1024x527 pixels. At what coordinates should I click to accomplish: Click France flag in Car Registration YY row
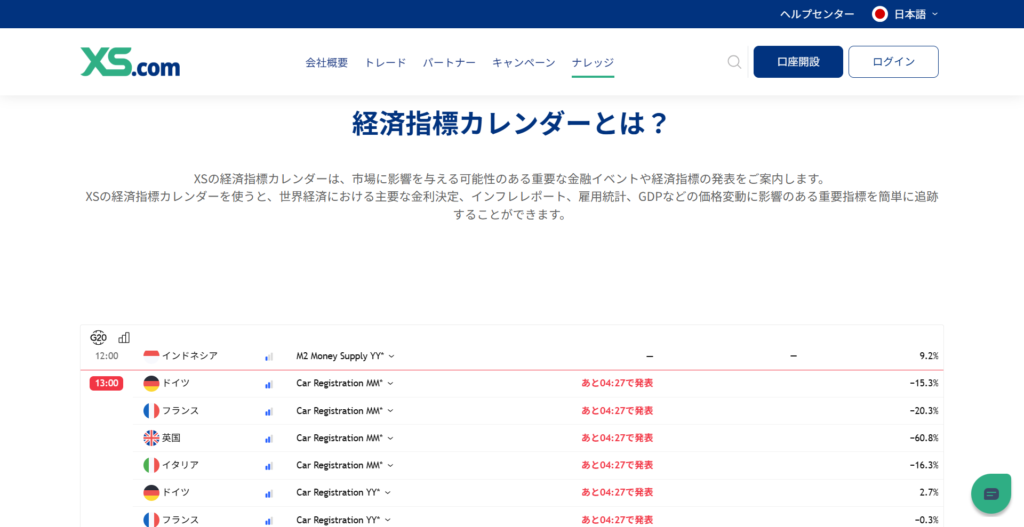point(151,520)
